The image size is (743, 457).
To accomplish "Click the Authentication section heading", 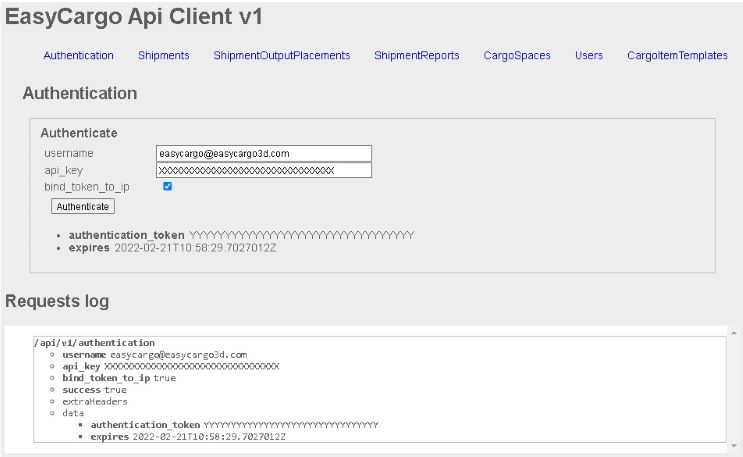I will point(80,93).
